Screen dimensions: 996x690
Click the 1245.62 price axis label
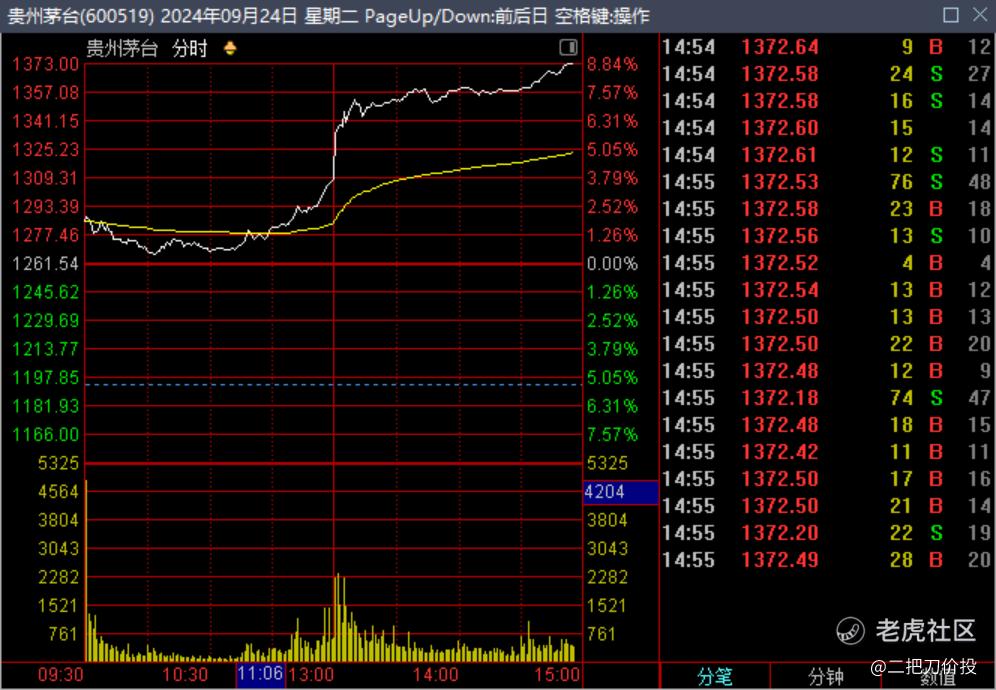click(46, 292)
